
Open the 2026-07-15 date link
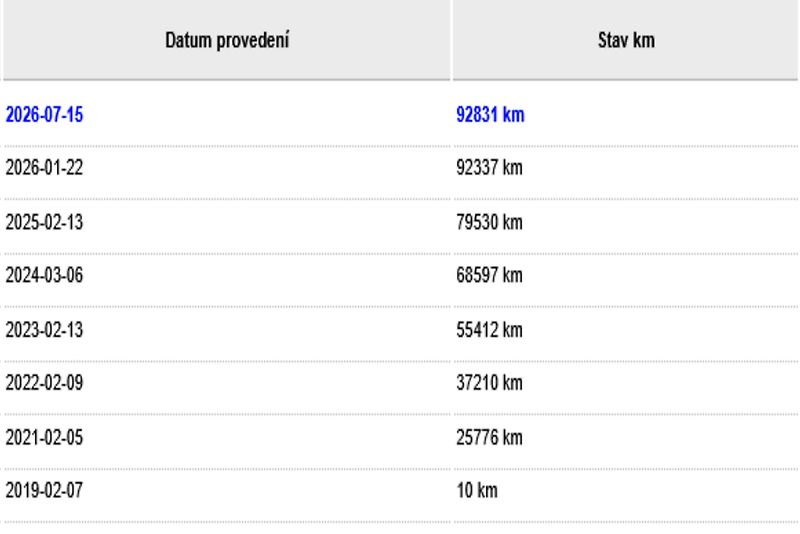click(44, 115)
